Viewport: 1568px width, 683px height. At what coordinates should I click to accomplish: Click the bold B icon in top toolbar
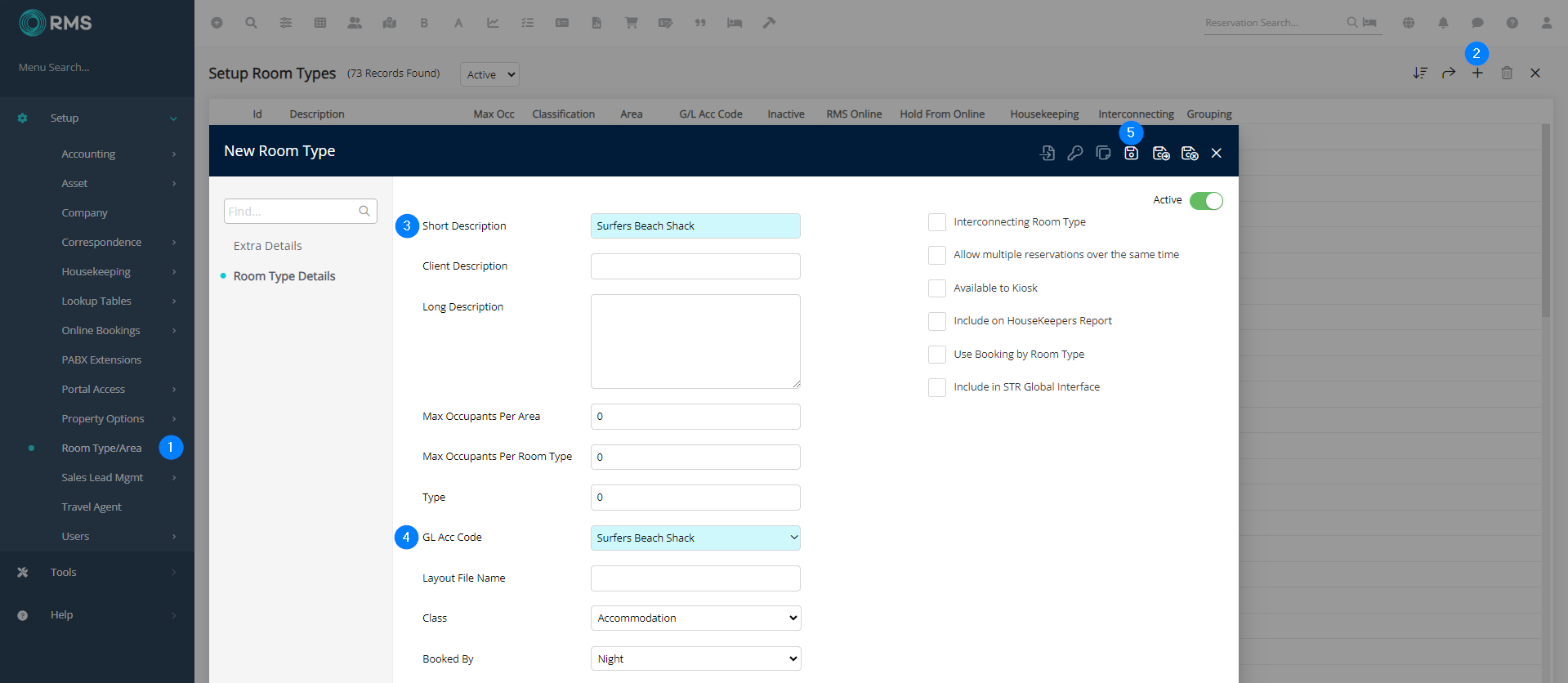coord(424,23)
